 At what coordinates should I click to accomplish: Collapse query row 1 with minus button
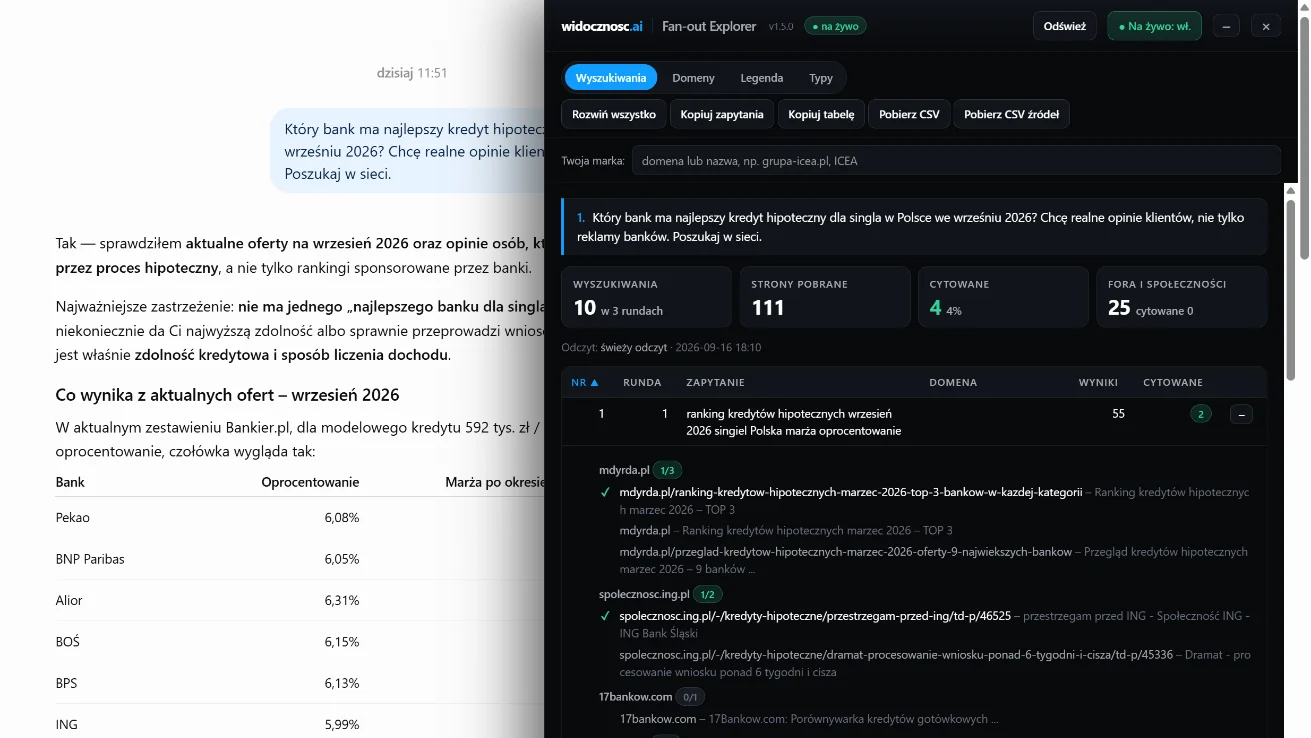click(1241, 414)
